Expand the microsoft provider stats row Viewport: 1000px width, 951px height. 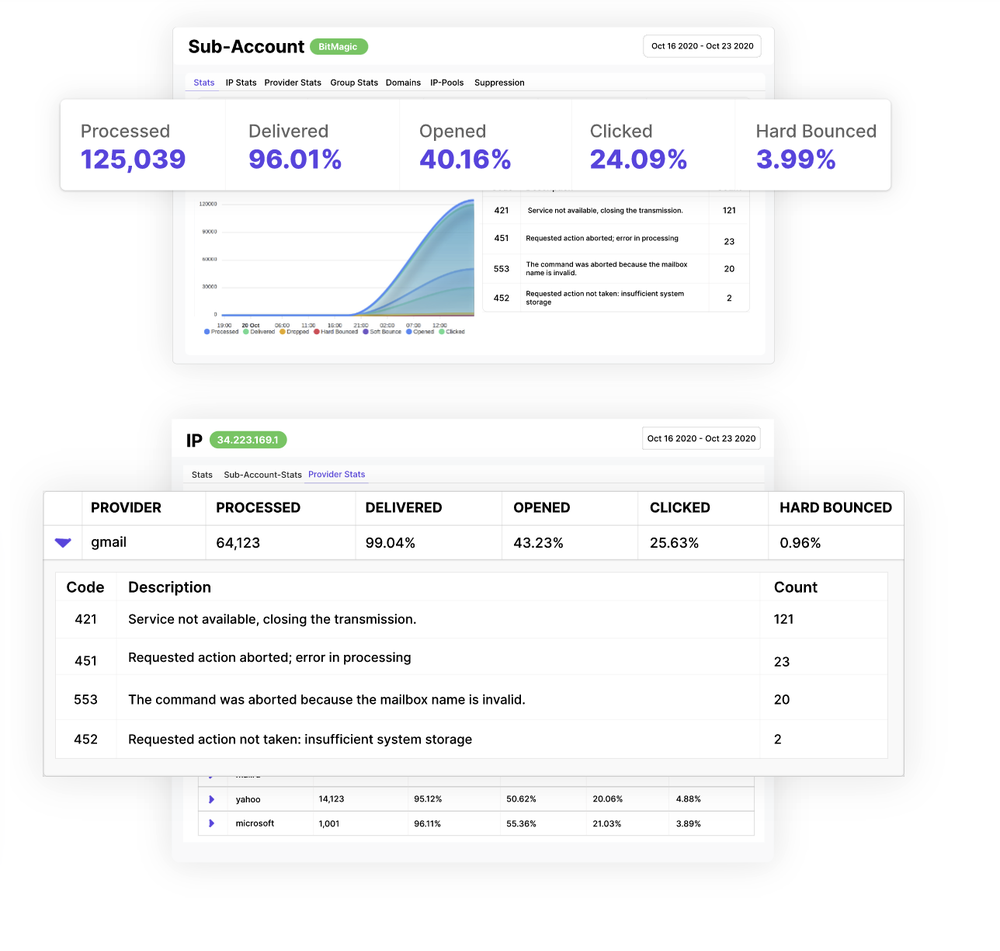click(211, 823)
